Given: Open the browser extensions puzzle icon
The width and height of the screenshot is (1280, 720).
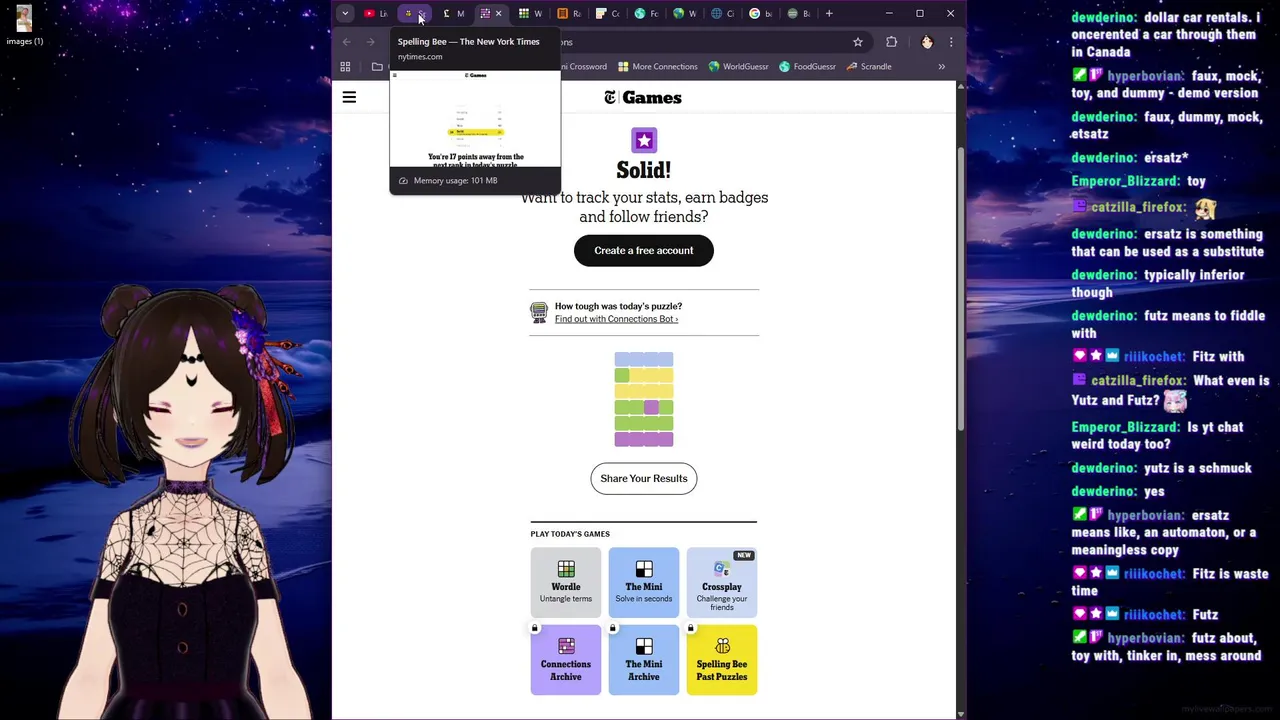Looking at the screenshot, I should click(892, 42).
